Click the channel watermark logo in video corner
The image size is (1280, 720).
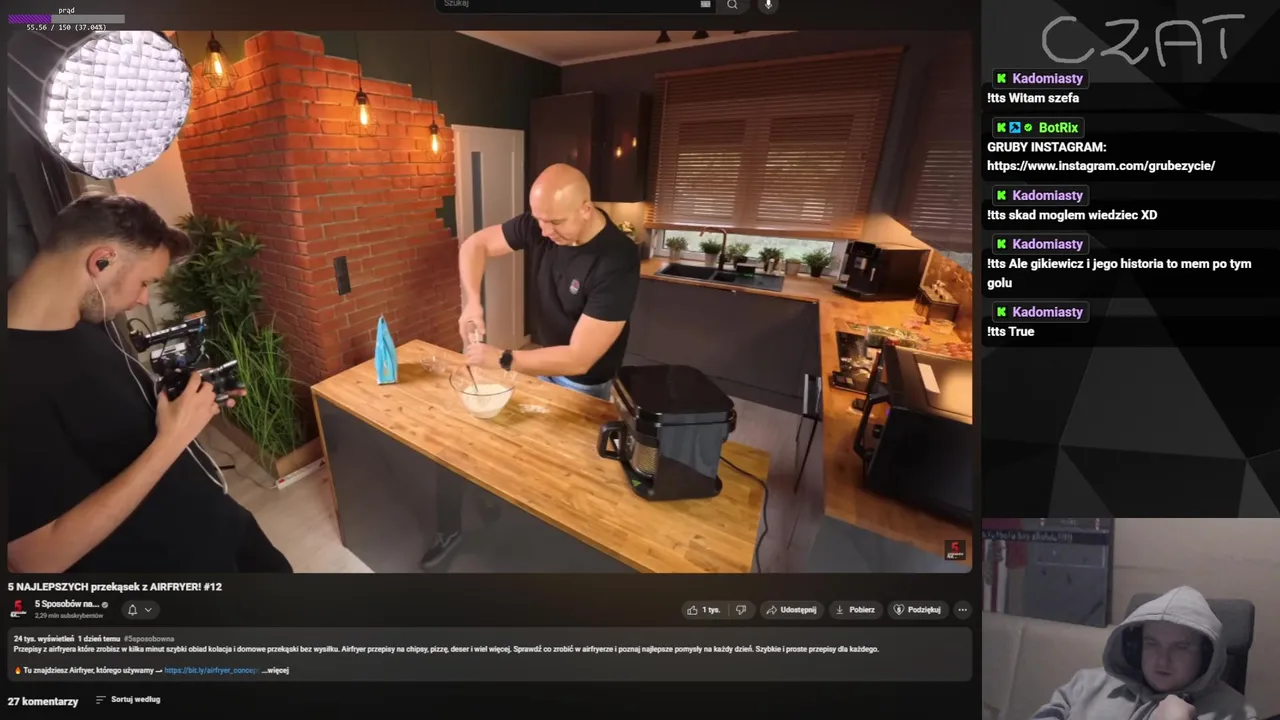pyautogui.click(x=954, y=550)
